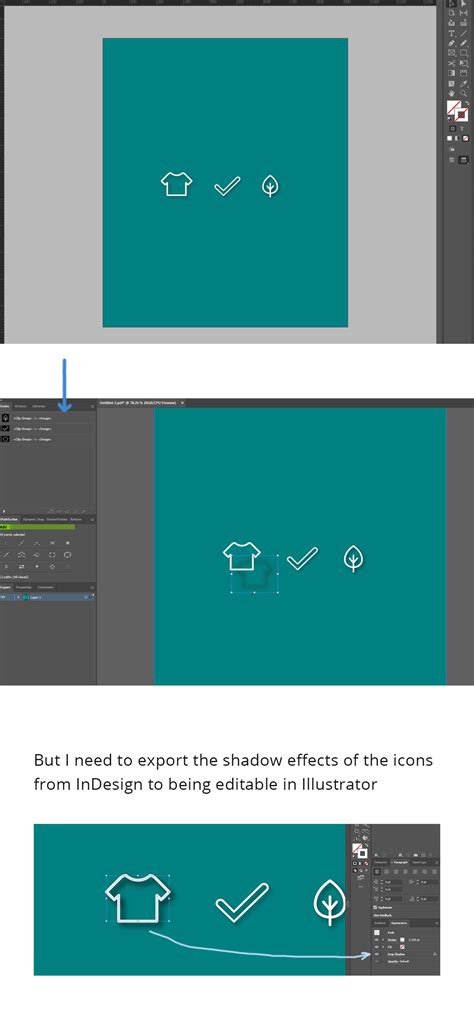Viewport: 474px width, 1035px height.
Task: Switch to the OpenType tab
Action: (420, 863)
